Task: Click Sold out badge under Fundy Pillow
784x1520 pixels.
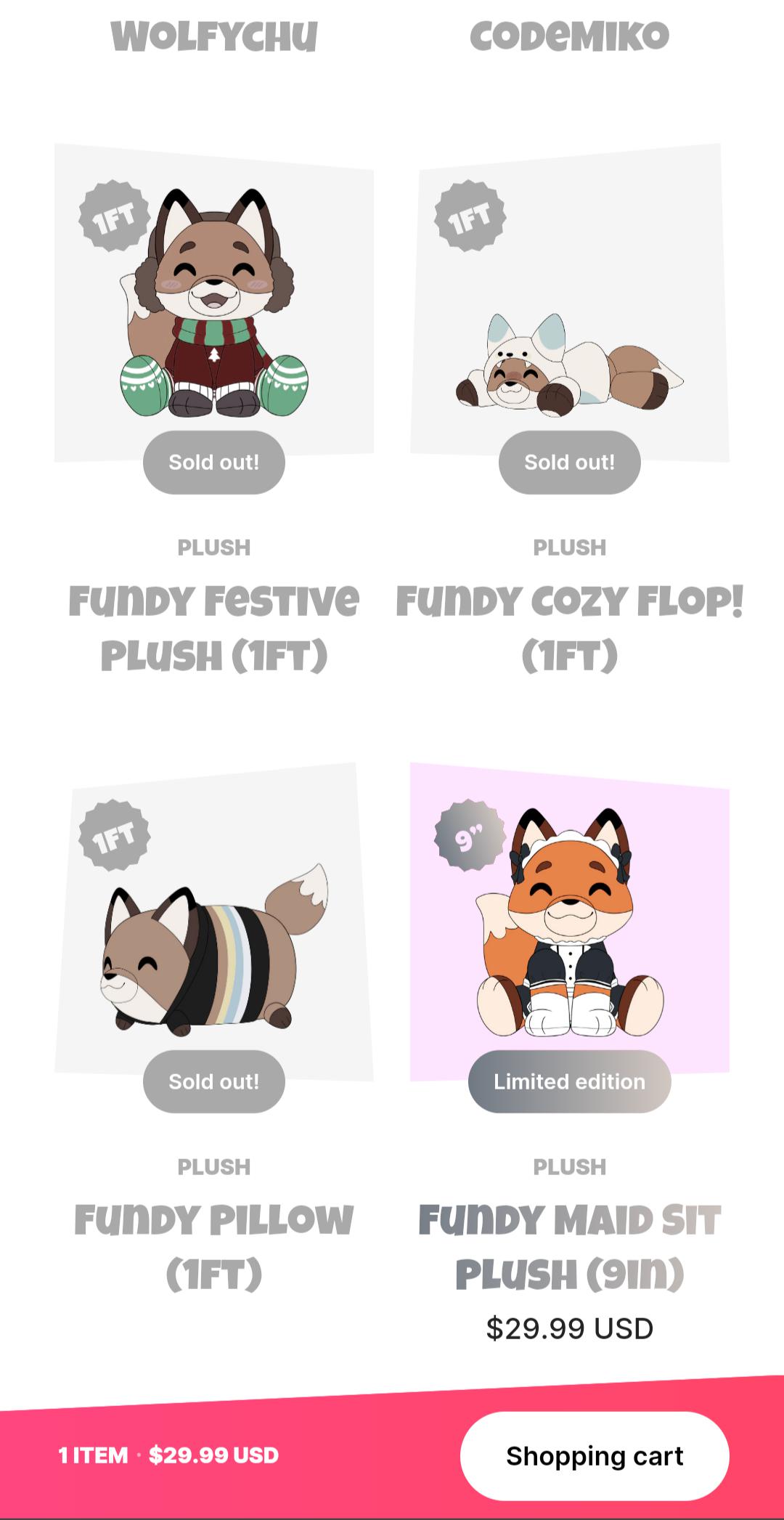Action: (x=214, y=1081)
